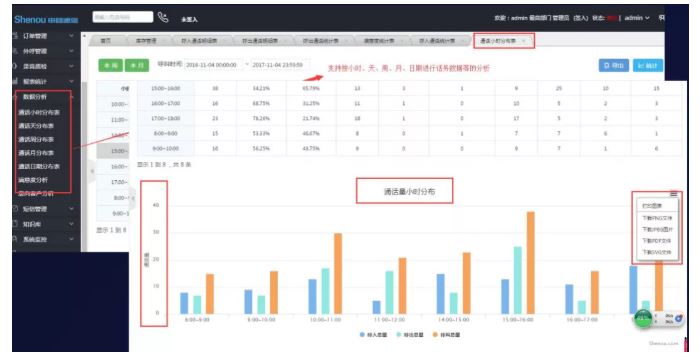Close the 通话小时分布表 tab via its x
Image resolution: width=699 pixels, height=362 pixels.
tap(523, 41)
